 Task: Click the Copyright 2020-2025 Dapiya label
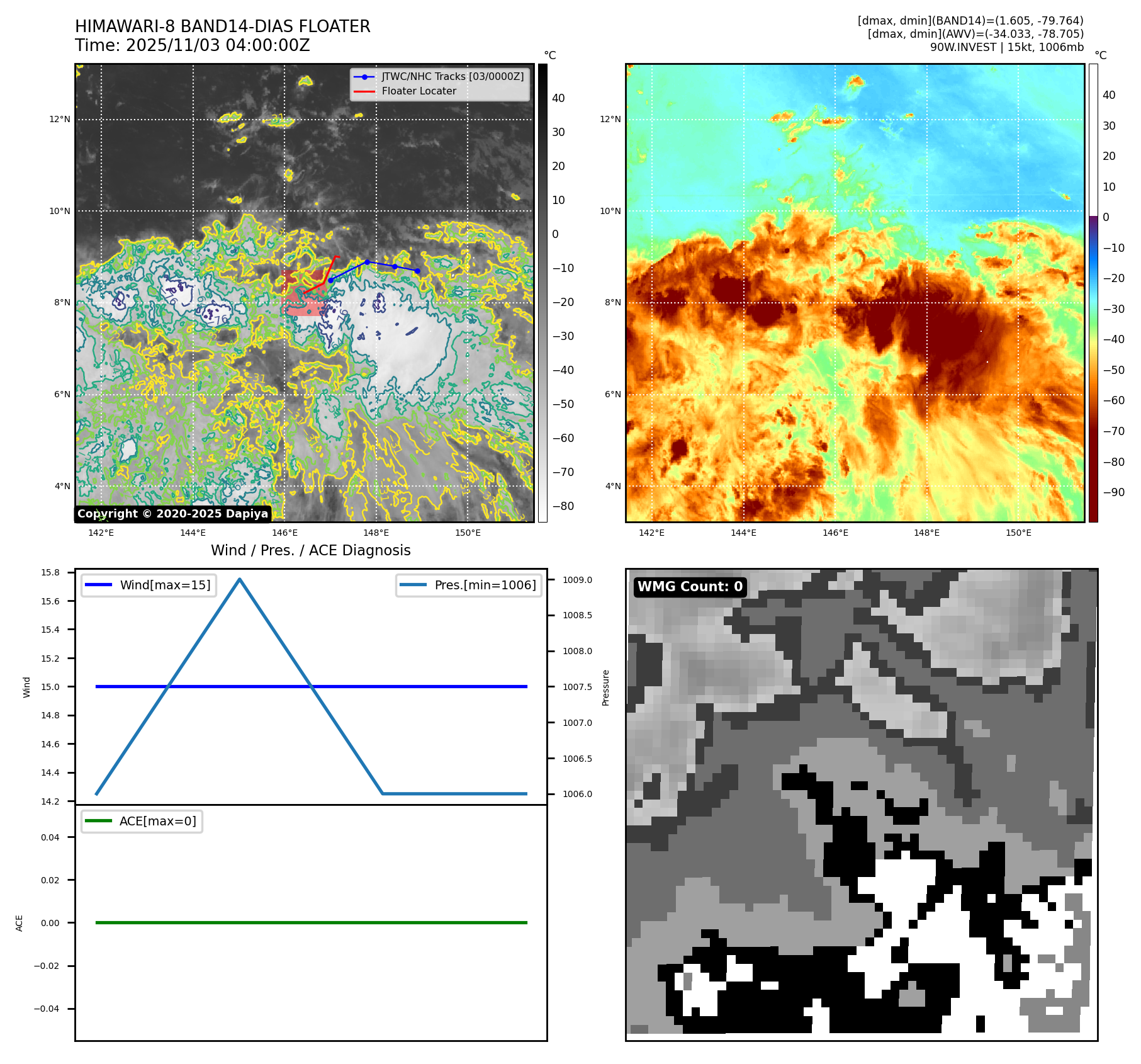172,514
